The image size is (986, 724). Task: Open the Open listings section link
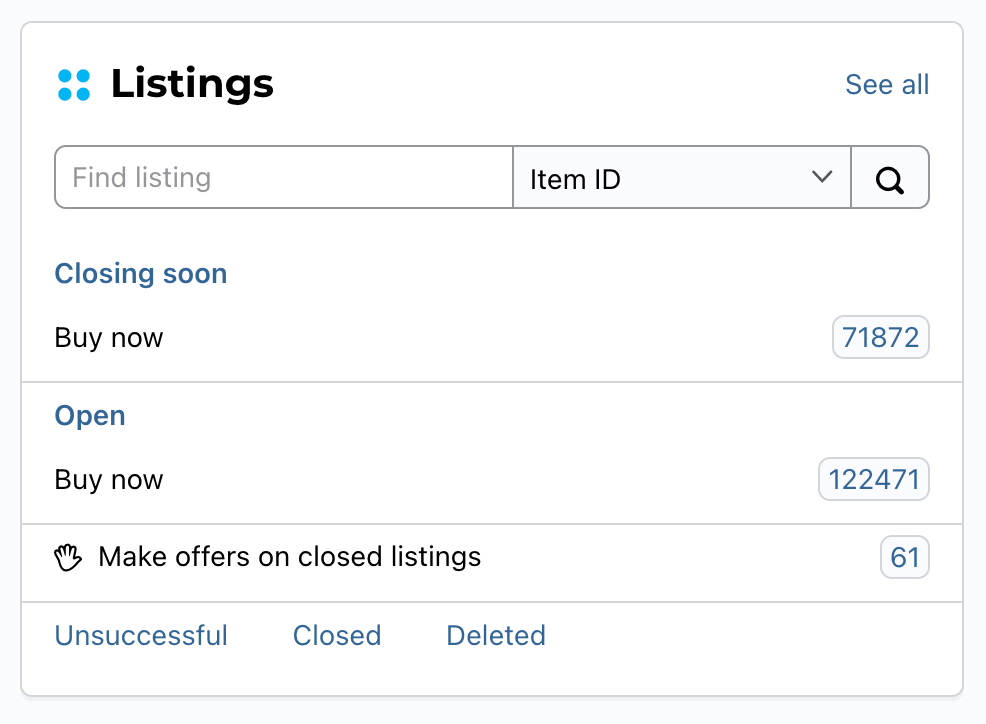(90, 416)
